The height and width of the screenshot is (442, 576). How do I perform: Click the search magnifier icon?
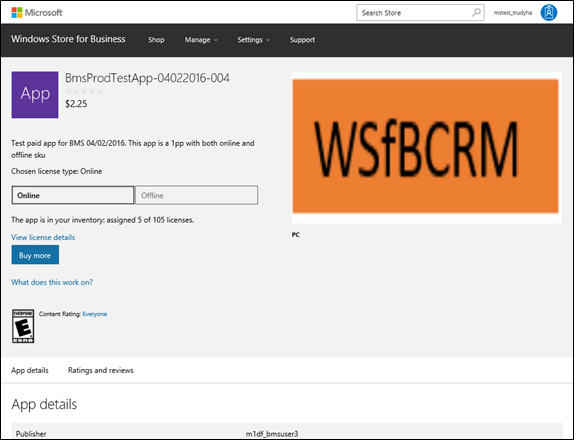pos(476,12)
